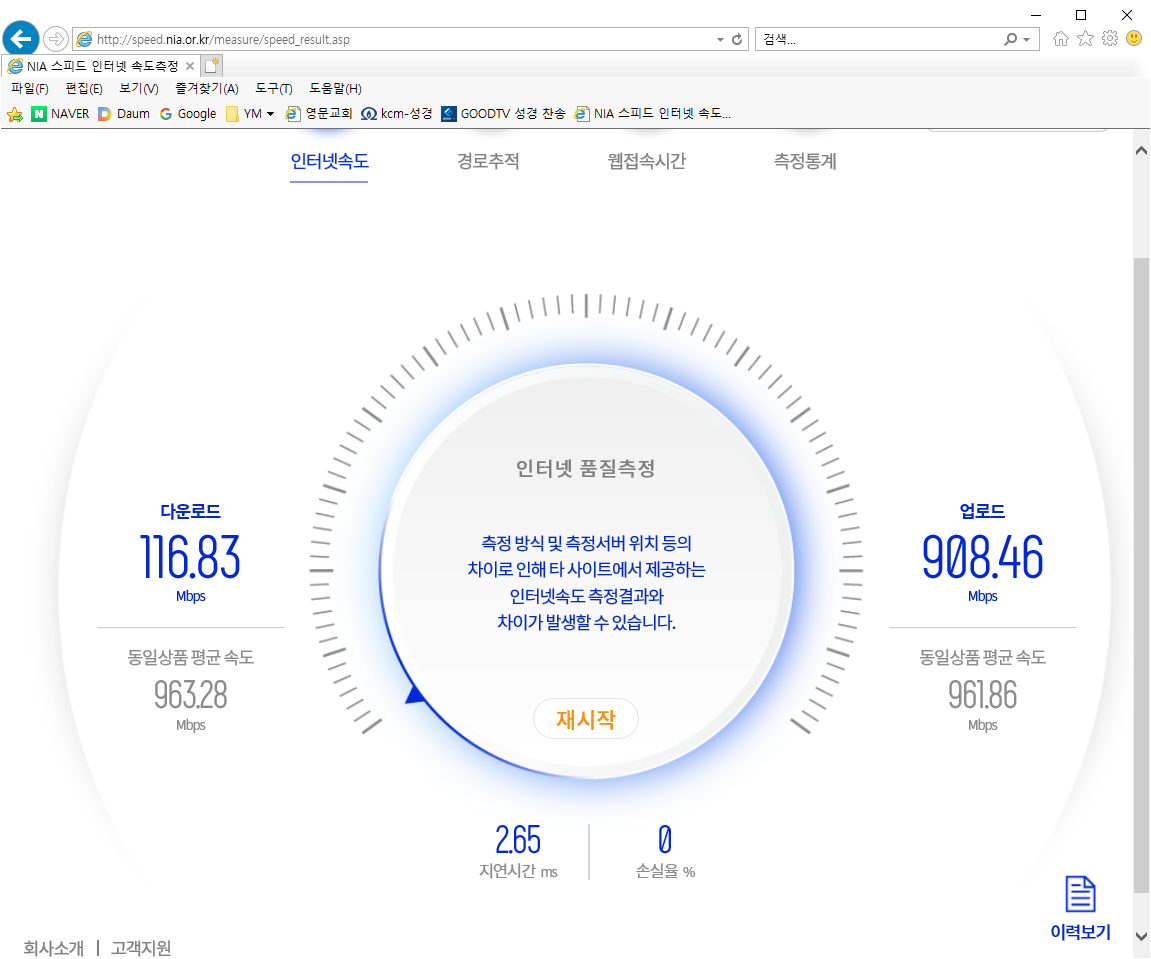
Task: Click the 다운로드 label
Action: pyautogui.click(x=191, y=511)
